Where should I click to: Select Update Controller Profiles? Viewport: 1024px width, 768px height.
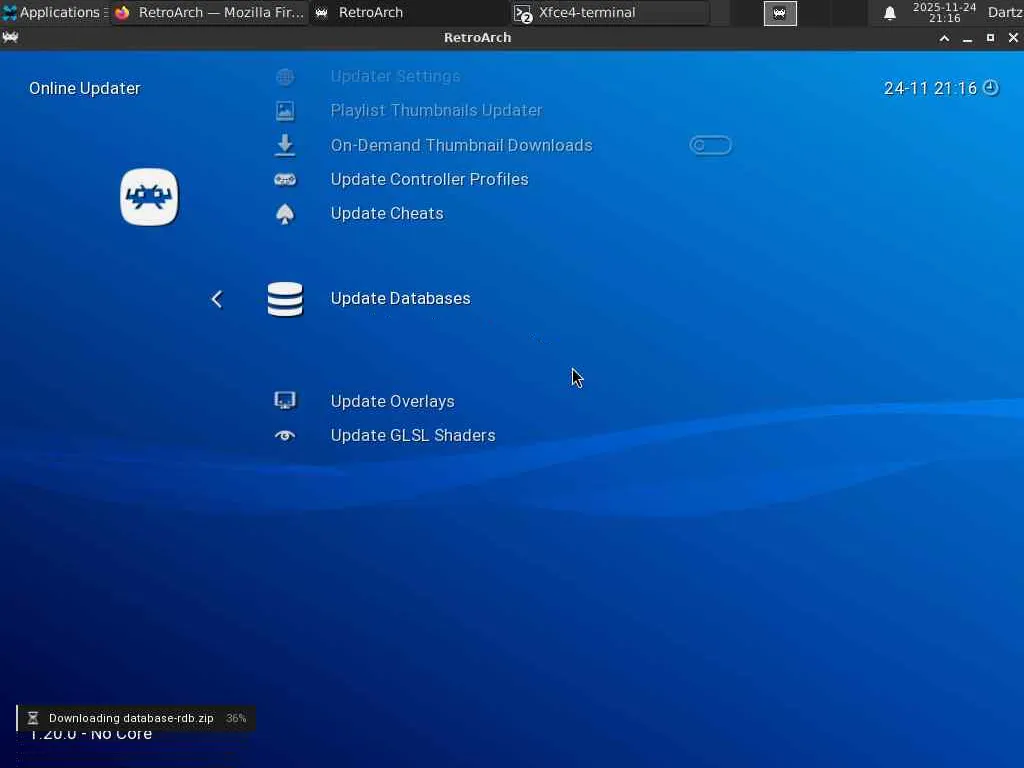(x=429, y=179)
